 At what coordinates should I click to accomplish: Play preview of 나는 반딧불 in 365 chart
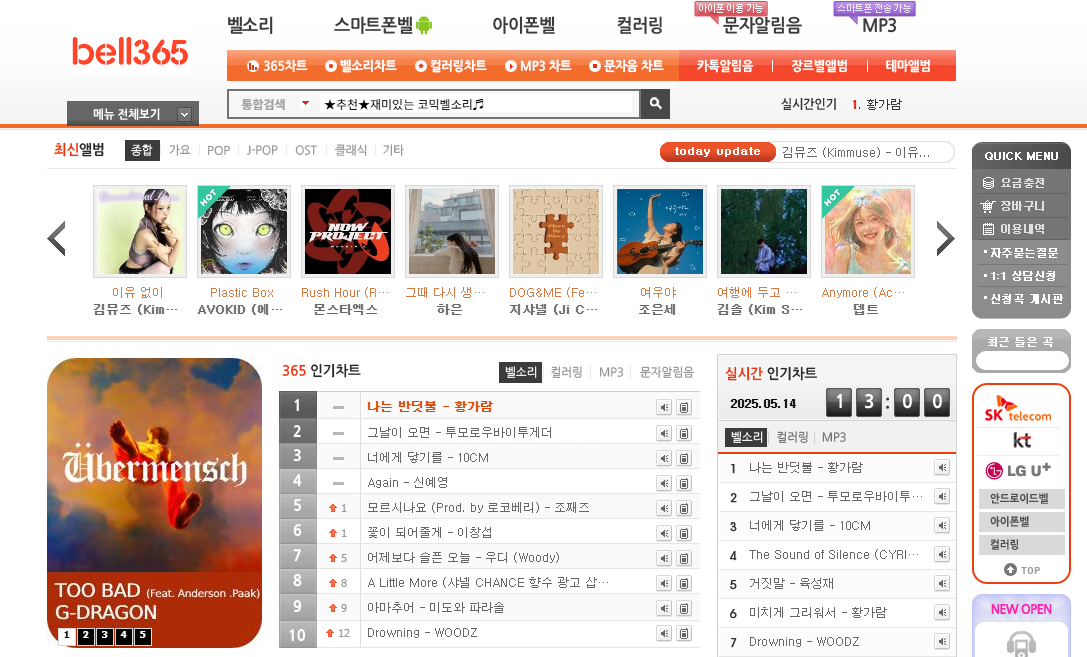[x=664, y=408]
